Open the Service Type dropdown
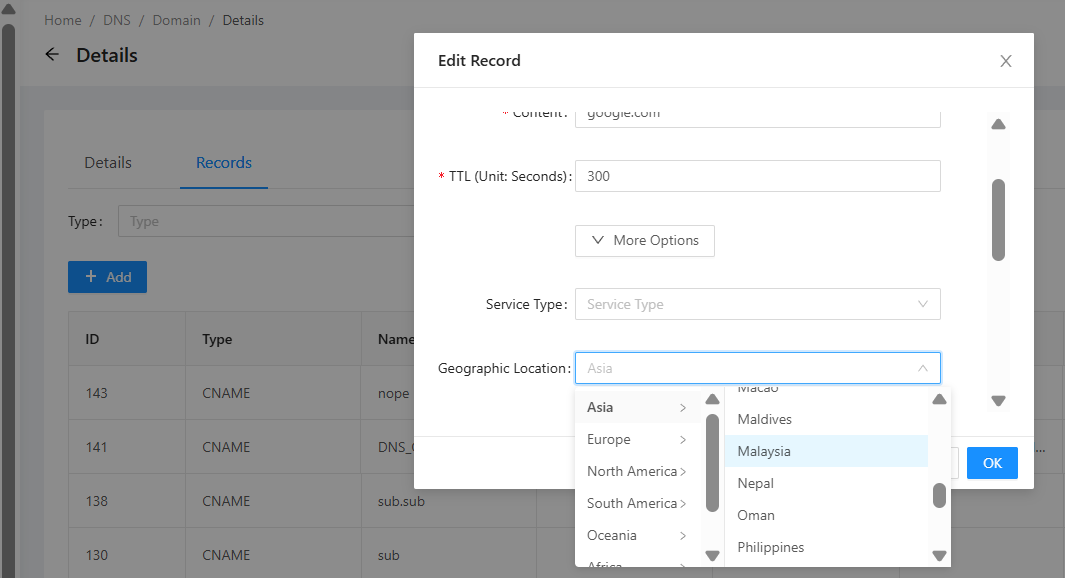 tap(757, 304)
